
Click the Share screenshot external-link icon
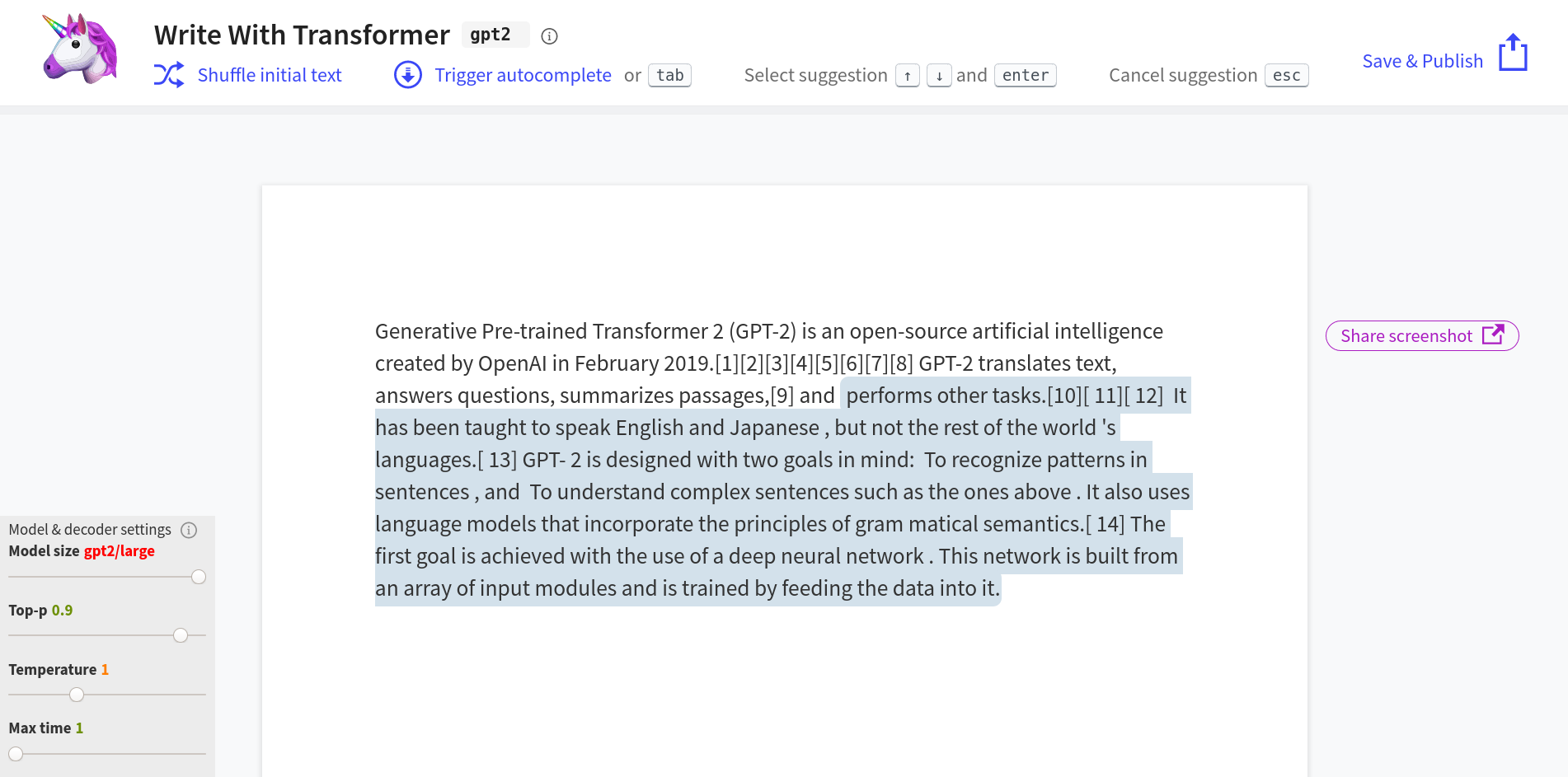[1493, 335]
